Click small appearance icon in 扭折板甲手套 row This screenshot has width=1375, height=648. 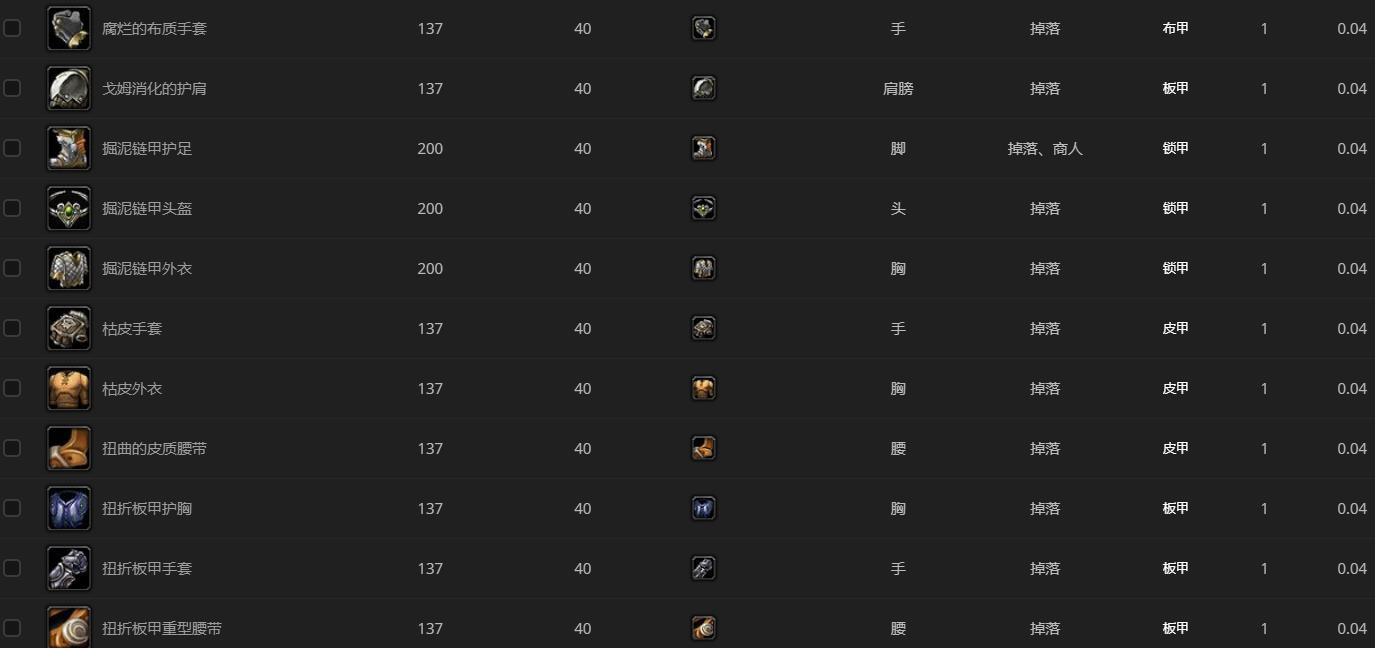(703, 568)
